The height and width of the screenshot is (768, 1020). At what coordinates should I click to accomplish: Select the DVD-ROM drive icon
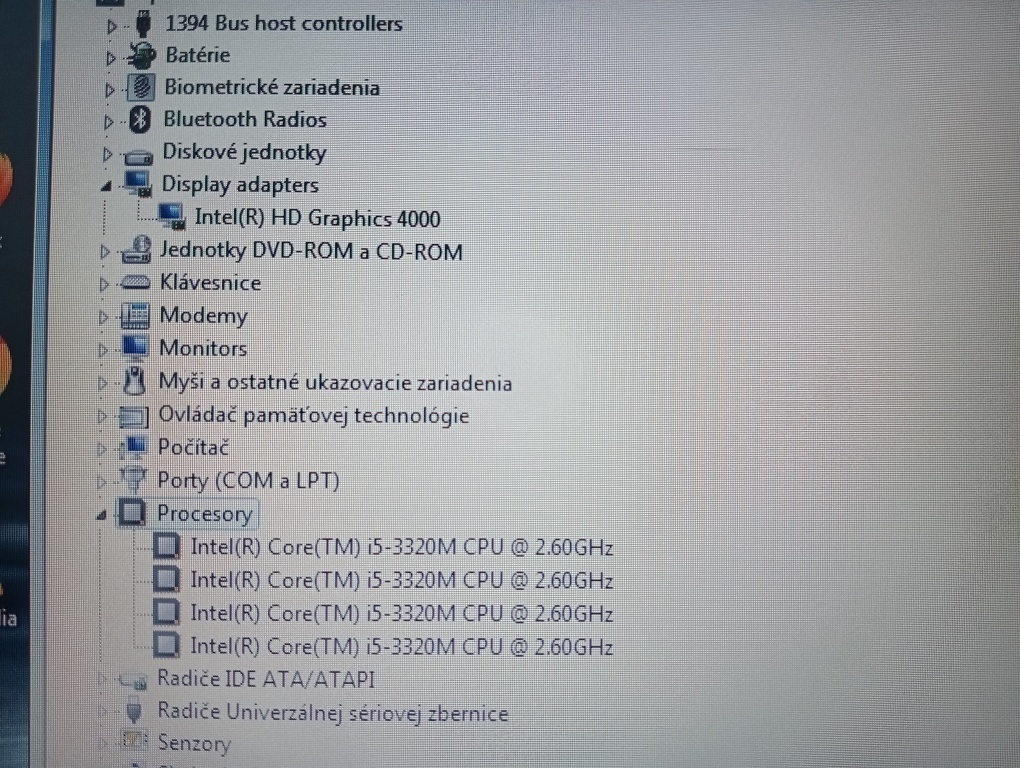pyautogui.click(x=136, y=250)
